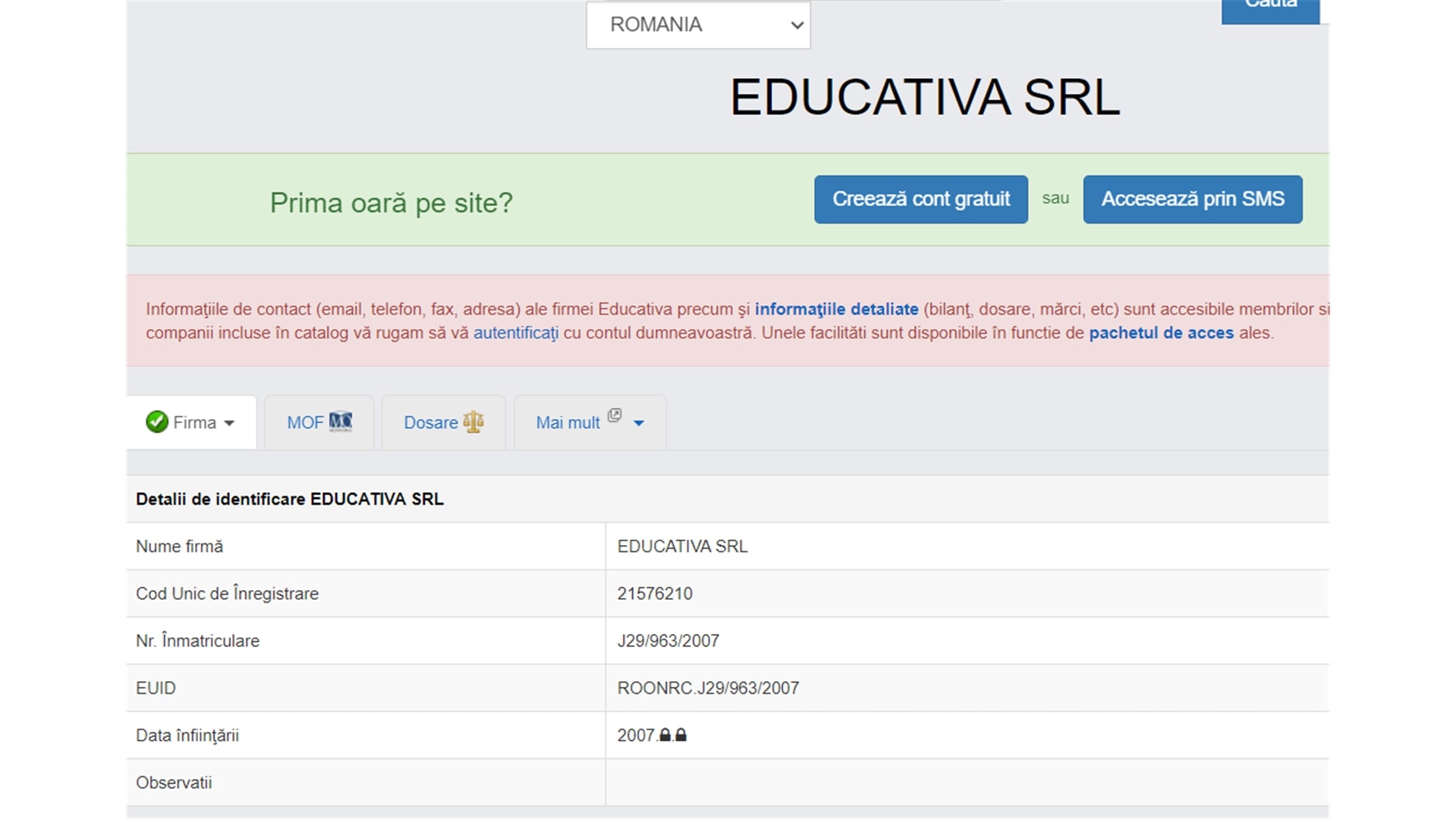
Task: Click the first lock icon after 2007
Action: 665,735
